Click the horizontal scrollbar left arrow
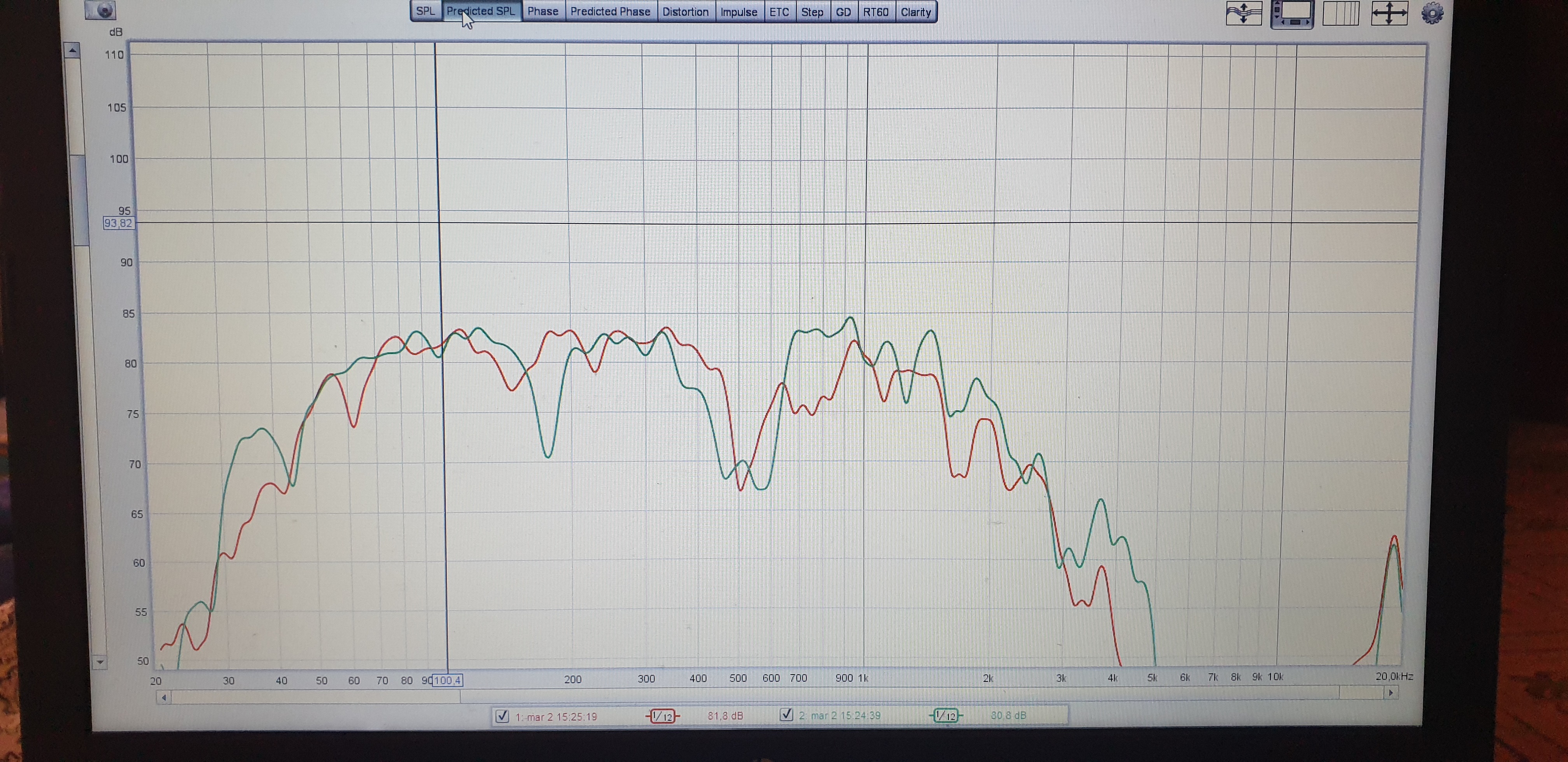This screenshot has width=1568, height=762. coord(164,697)
